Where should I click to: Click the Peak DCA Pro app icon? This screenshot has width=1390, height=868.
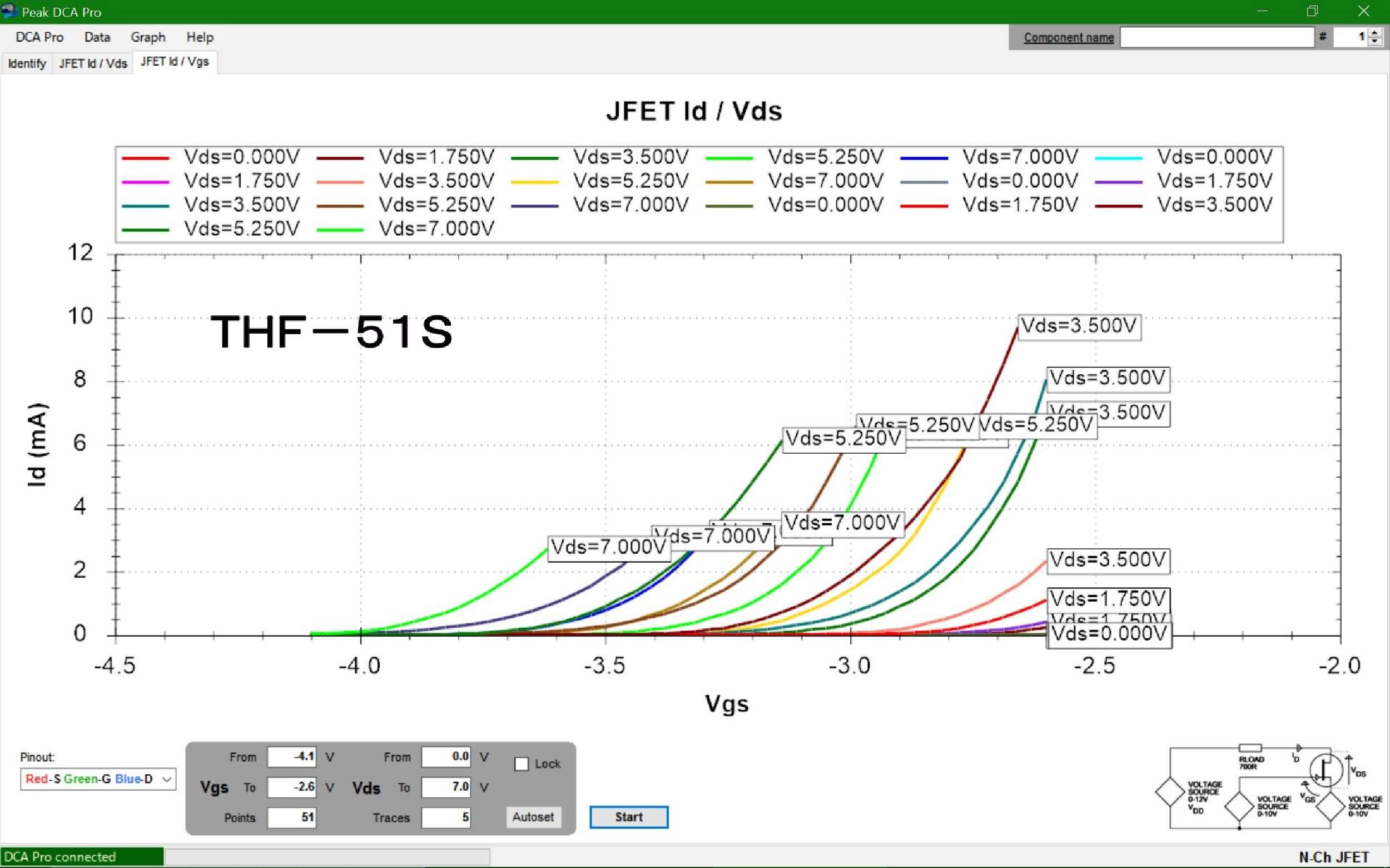click(9, 11)
